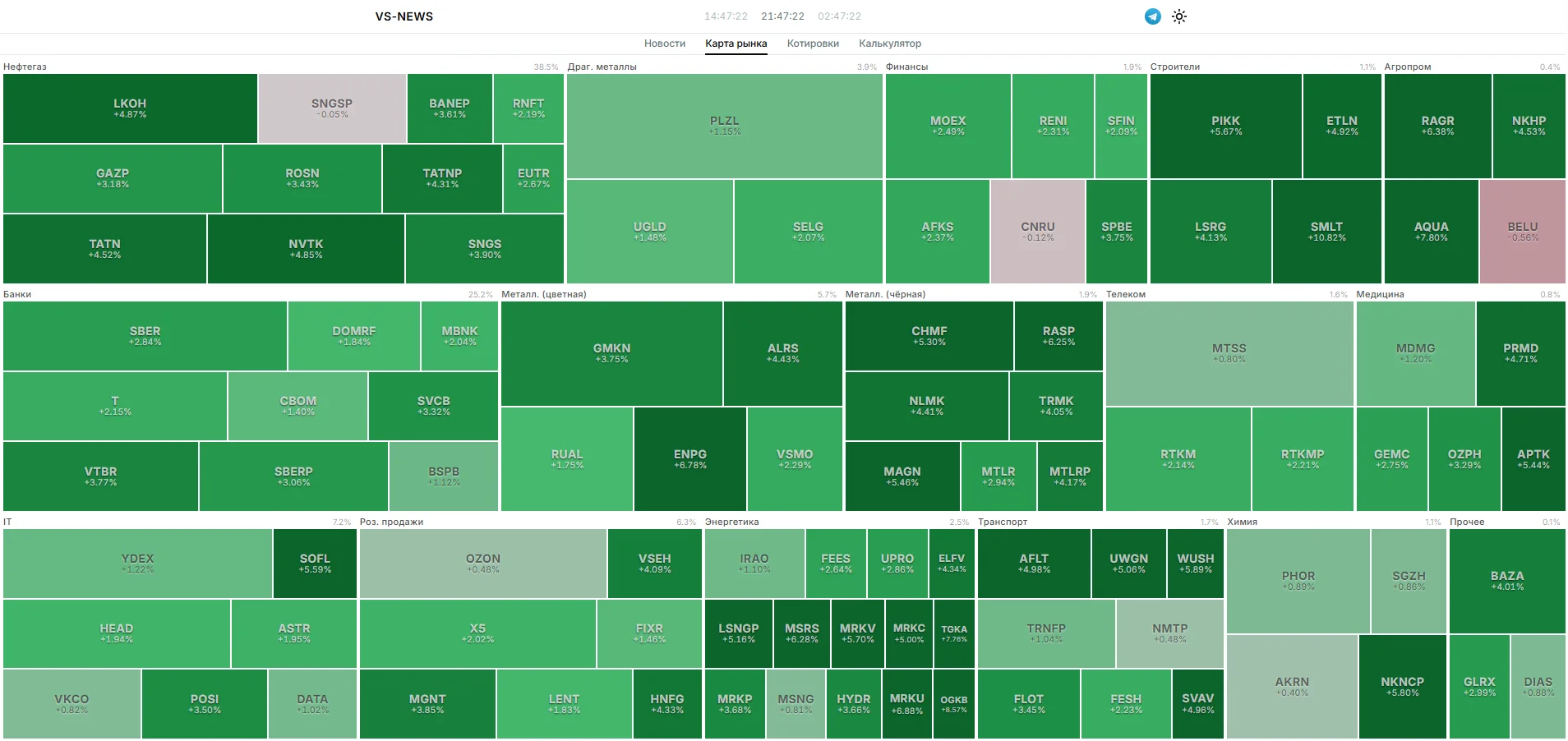
Task: Click the Металл. (чёрная) sector label
Action: tap(886, 294)
